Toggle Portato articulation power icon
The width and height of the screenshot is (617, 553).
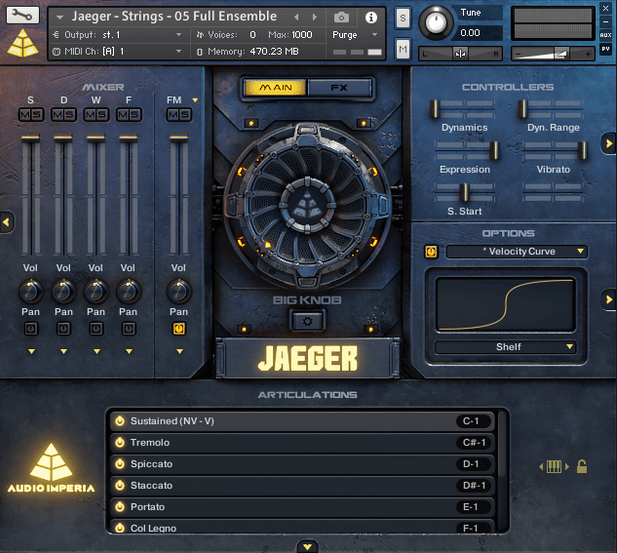point(120,507)
